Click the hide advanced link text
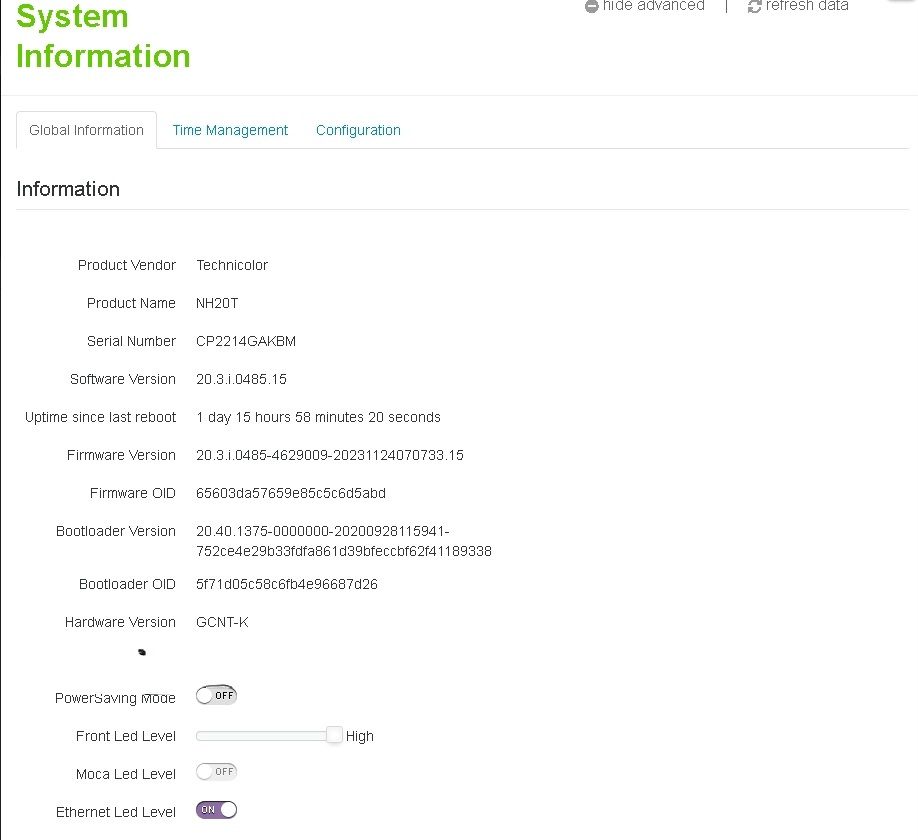This screenshot has width=918, height=840. [653, 6]
